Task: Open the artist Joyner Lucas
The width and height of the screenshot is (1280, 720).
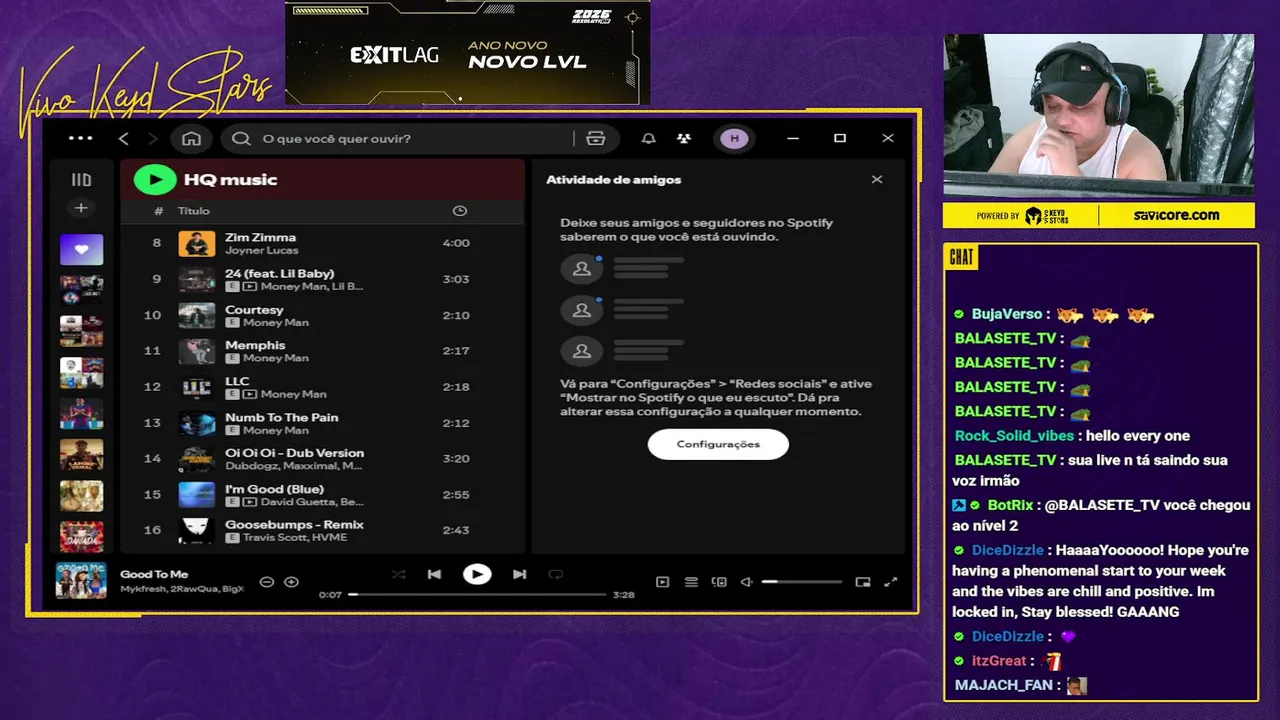Action: pos(262,250)
